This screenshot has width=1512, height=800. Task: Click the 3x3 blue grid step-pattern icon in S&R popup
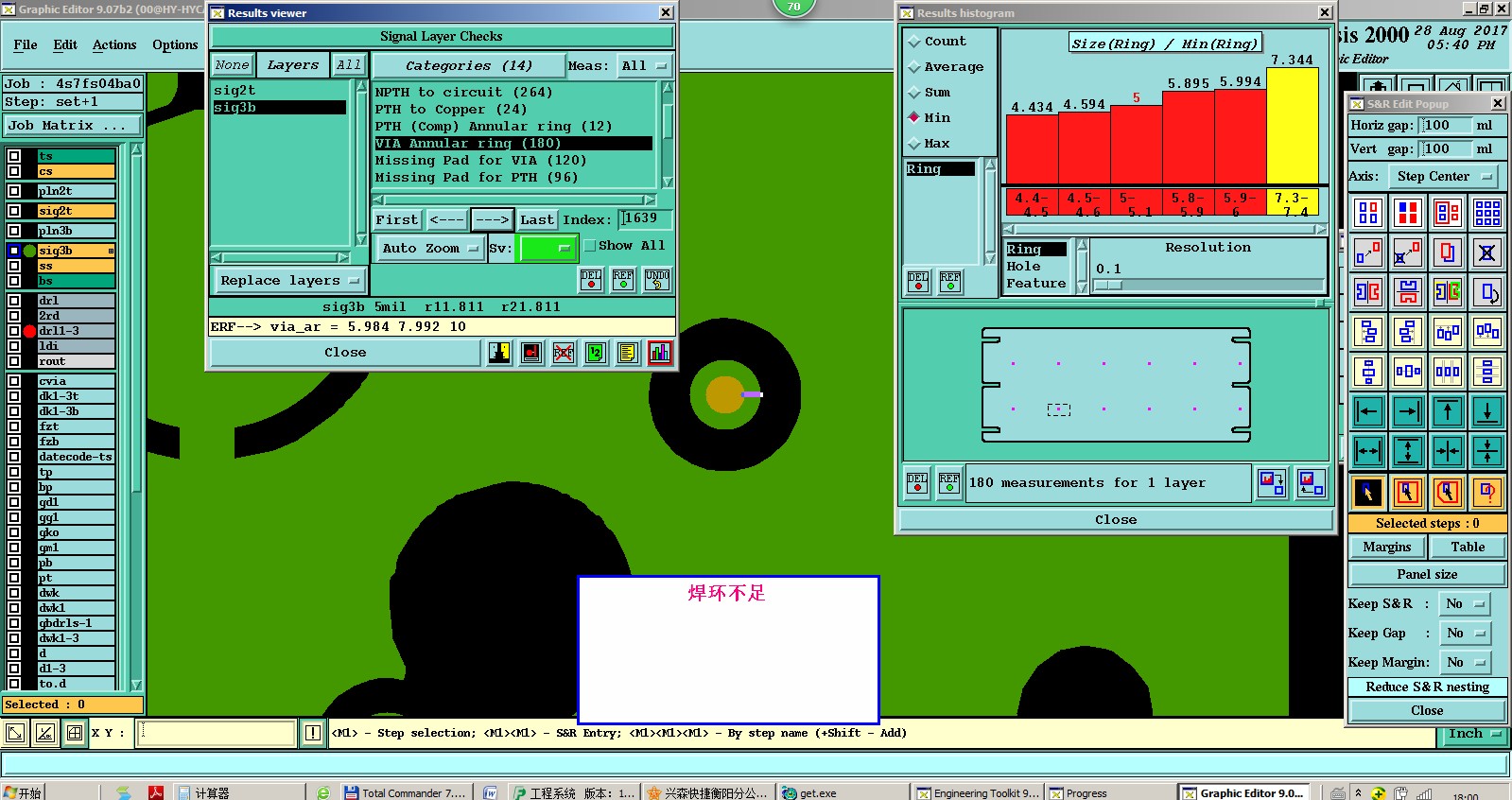[x=1487, y=213]
